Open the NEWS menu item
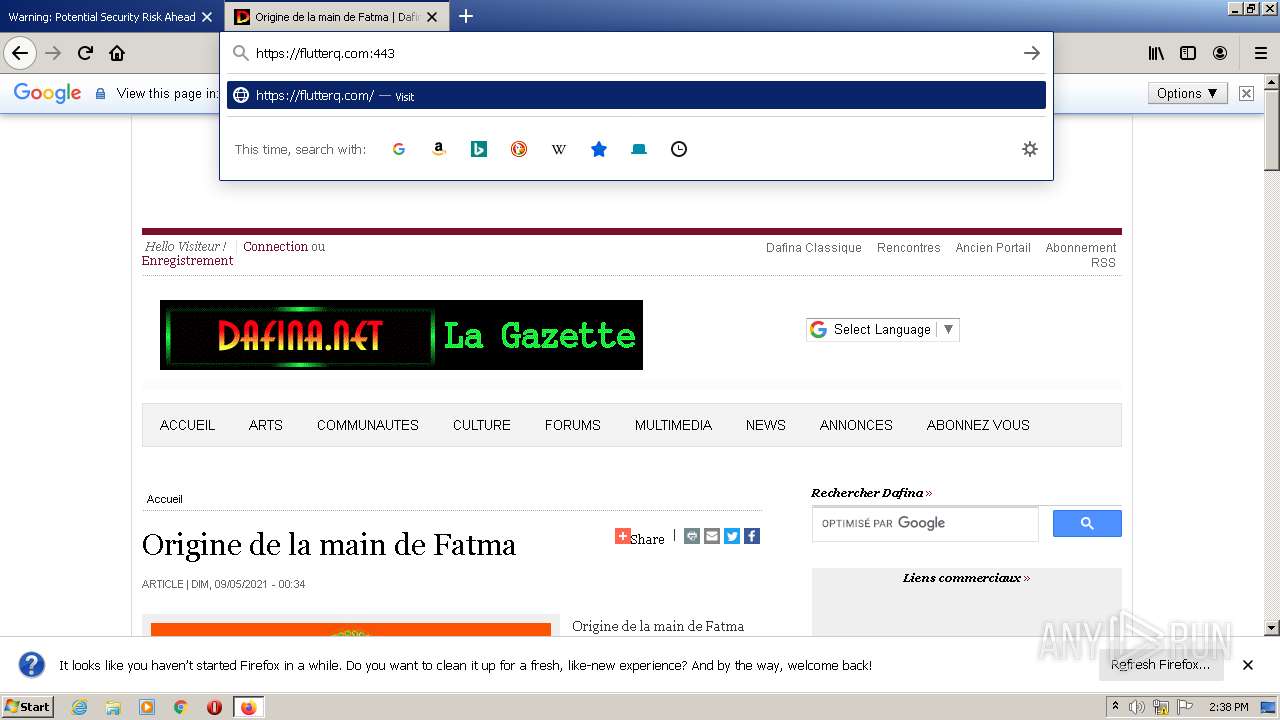 (766, 425)
